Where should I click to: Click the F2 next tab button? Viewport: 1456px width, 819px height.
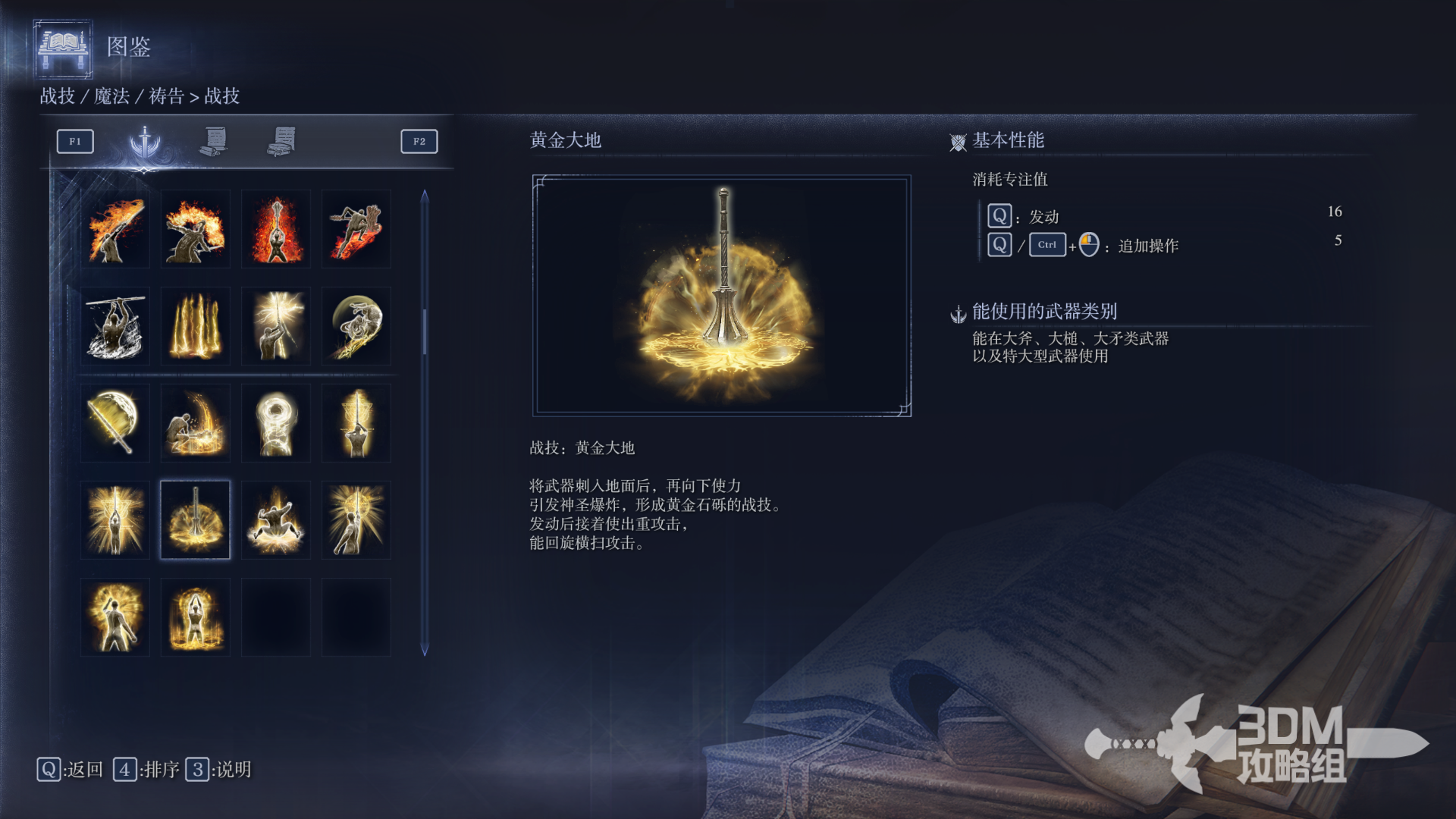click(419, 142)
